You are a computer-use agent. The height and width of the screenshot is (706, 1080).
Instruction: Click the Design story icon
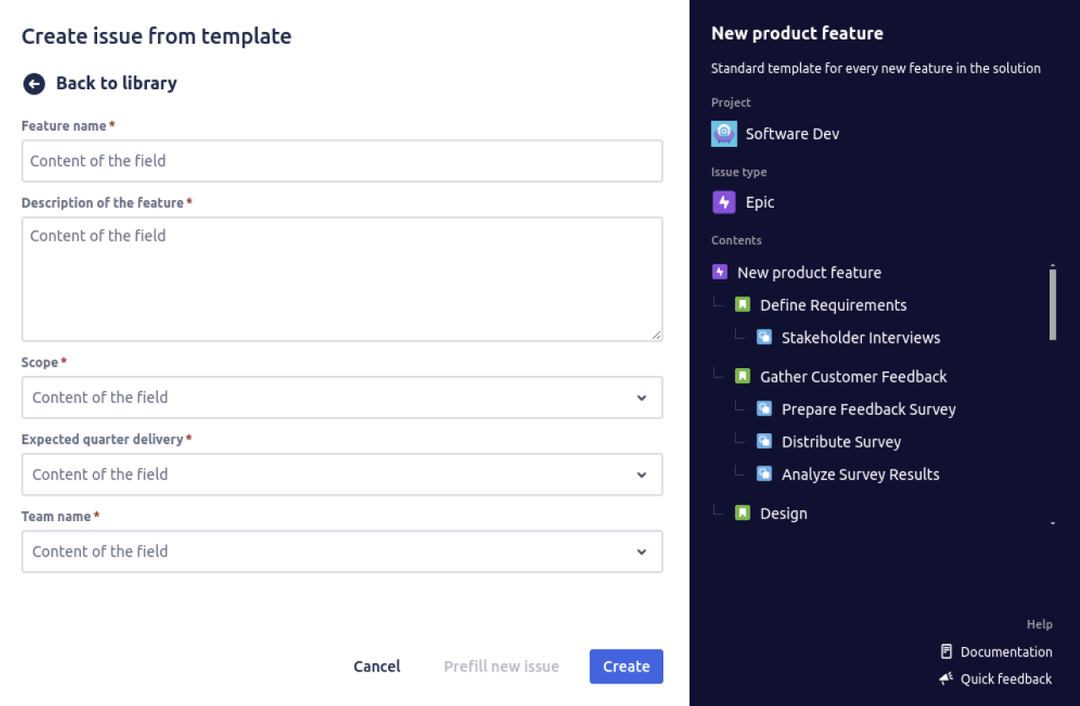click(x=743, y=513)
